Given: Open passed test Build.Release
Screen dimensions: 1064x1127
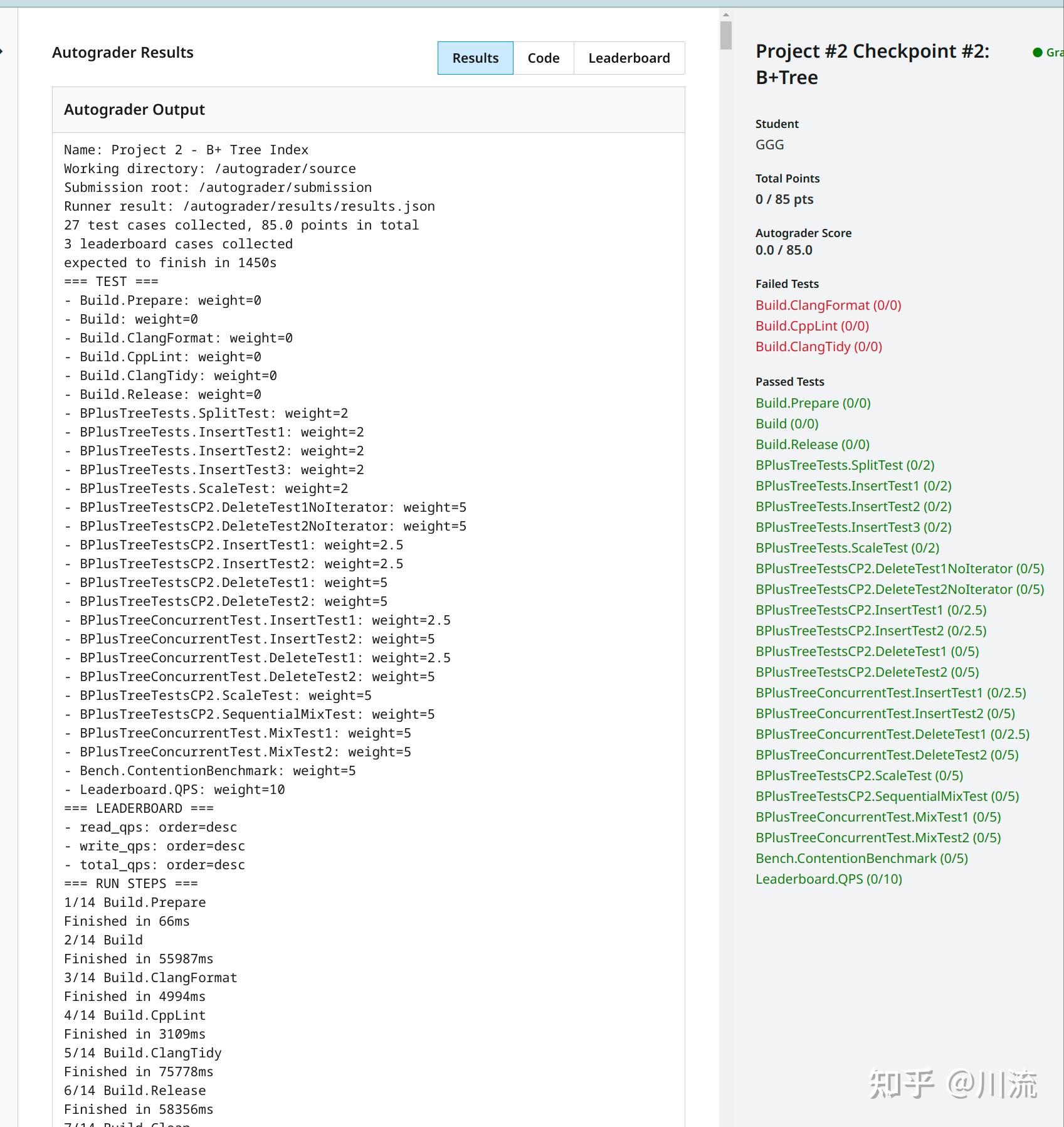Looking at the screenshot, I should point(812,445).
